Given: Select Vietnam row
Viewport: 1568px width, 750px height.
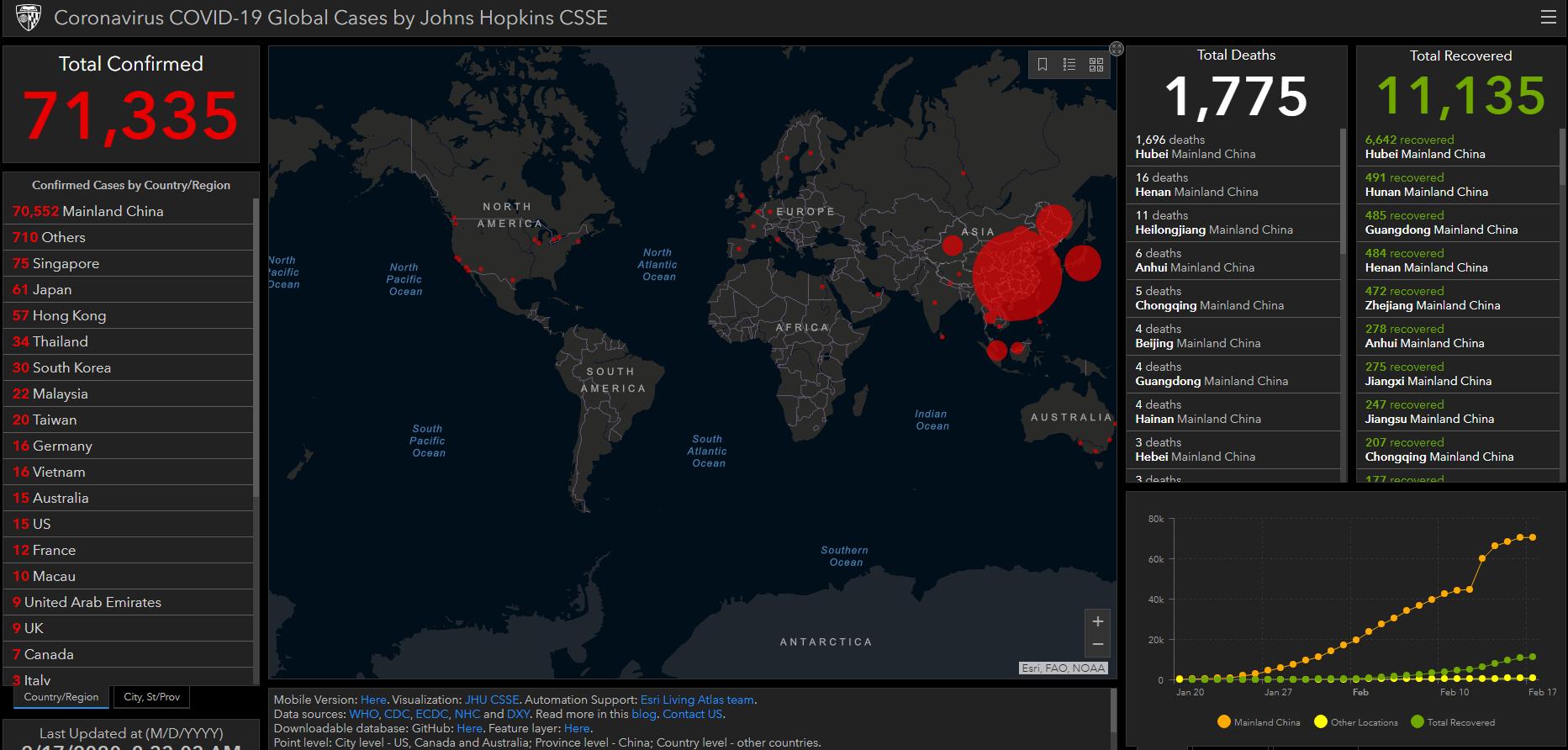Looking at the screenshot, I should pyautogui.click(x=128, y=472).
